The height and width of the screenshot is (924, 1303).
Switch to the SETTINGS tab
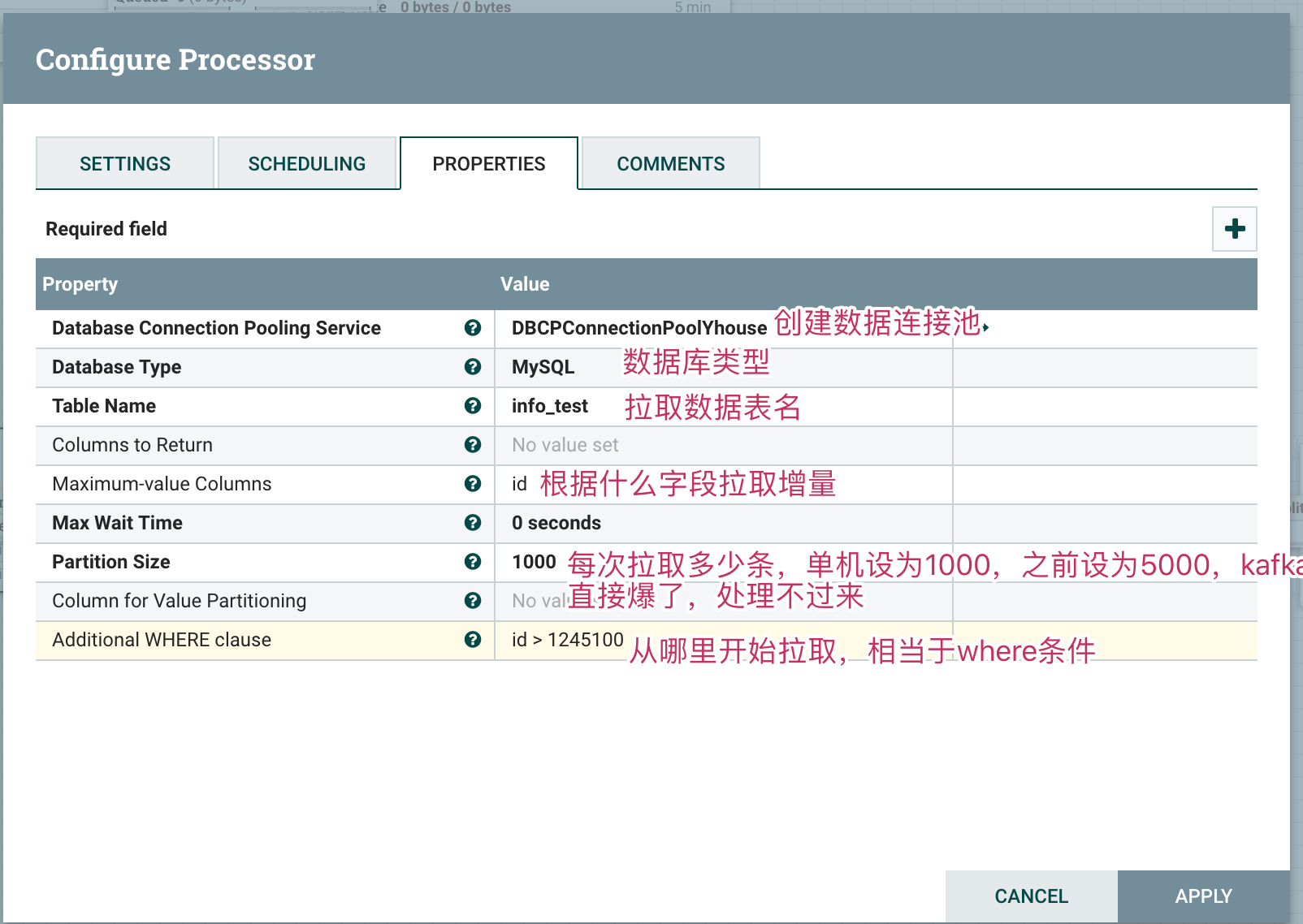125,163
